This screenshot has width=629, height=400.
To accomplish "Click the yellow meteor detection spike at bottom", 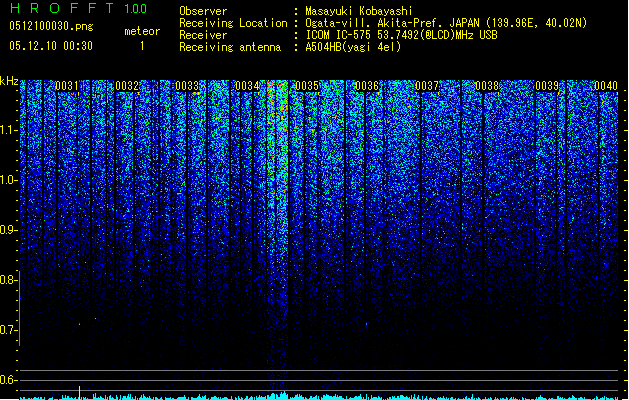I will point(79,392).
